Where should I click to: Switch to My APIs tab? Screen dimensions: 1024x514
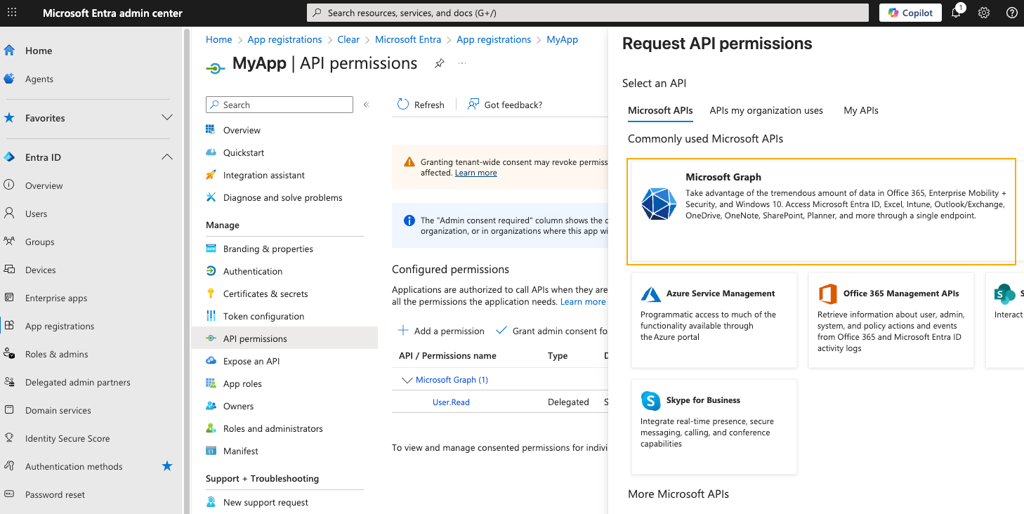[861, 110]
